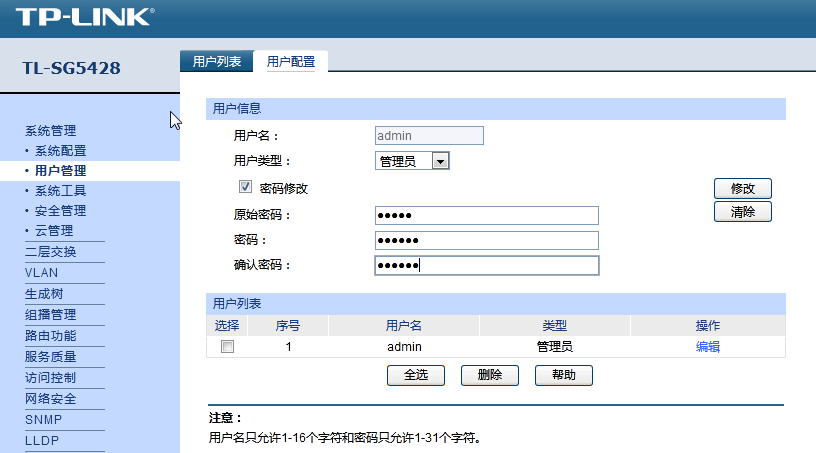Image resolution: width=816 pixels, height=453 pixels.
Task: Expand the VLAN menu section
Action: point(41,273)
